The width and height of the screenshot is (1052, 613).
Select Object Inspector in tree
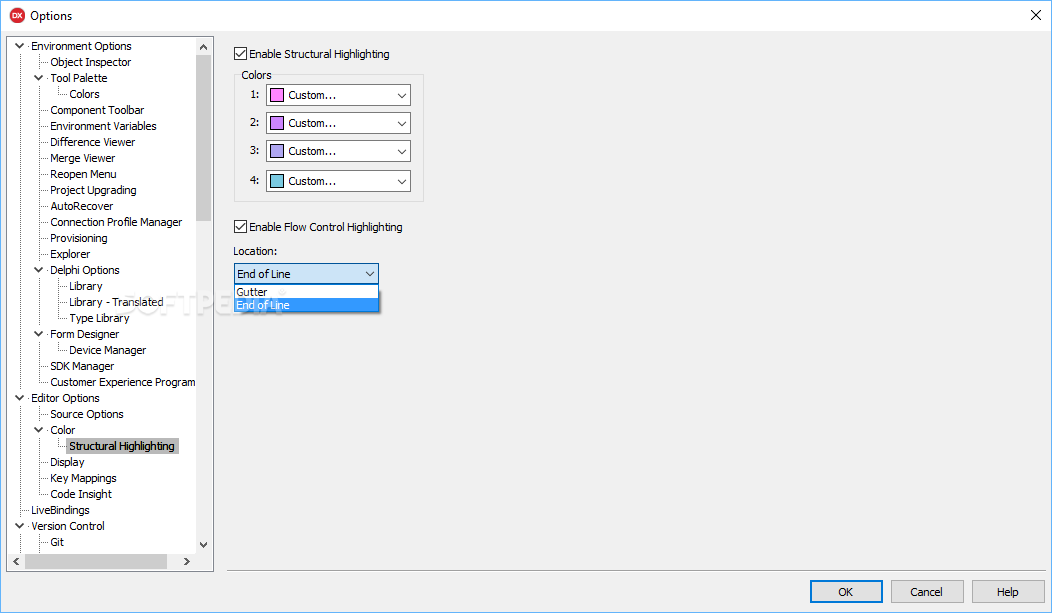pyautogui.click(x=91, y=62)
